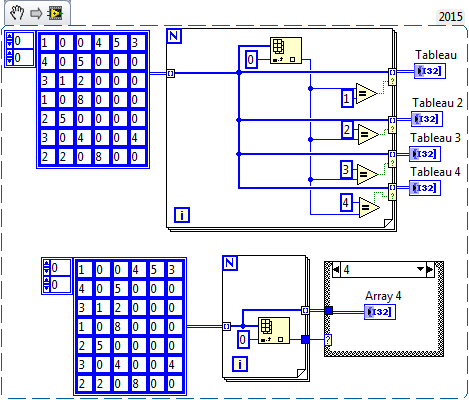
Task: Select Index Array function in lower loop
Action: pyautogui.click(x=274, y=330)
